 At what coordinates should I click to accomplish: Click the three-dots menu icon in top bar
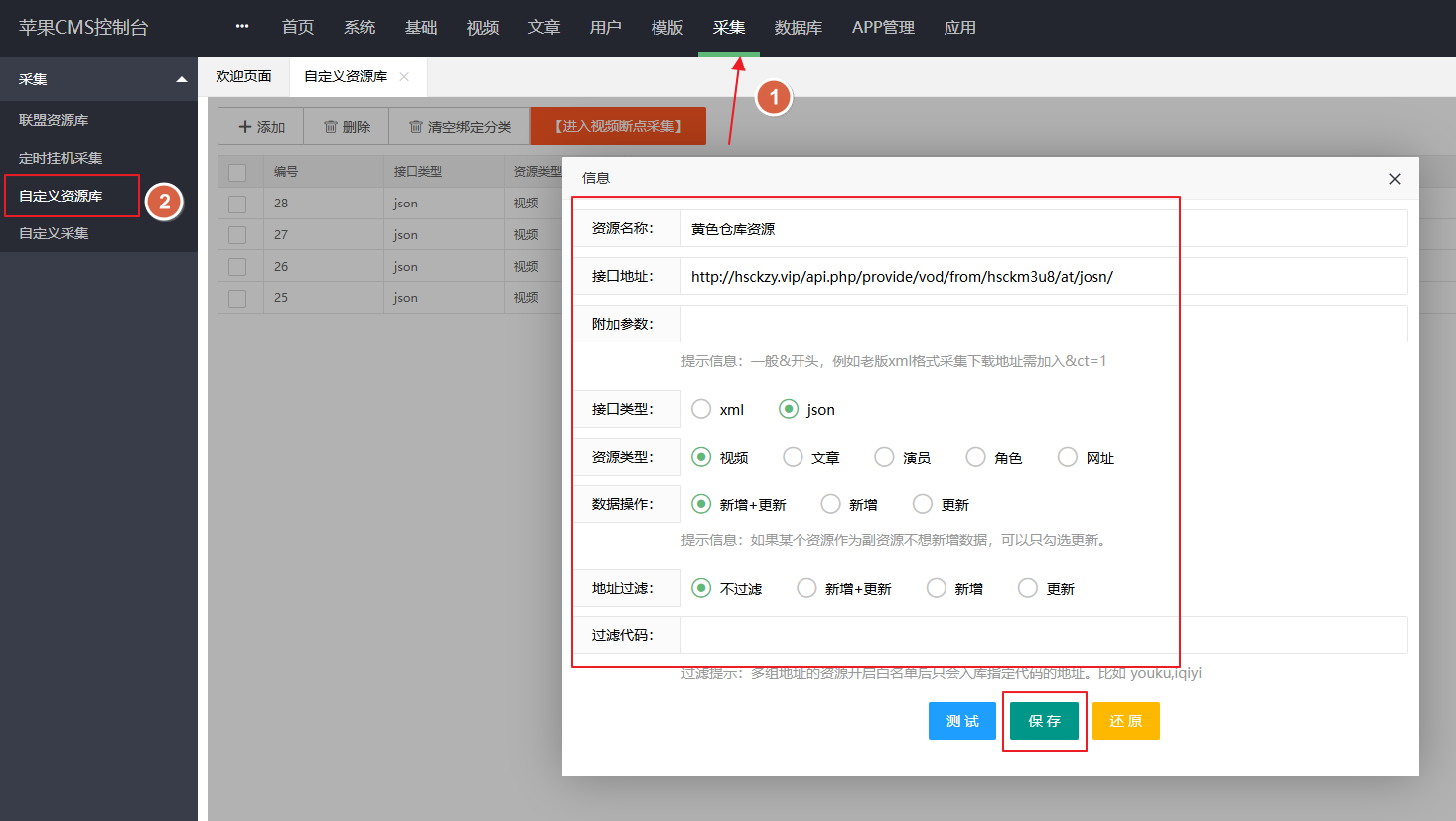(242, 27)
